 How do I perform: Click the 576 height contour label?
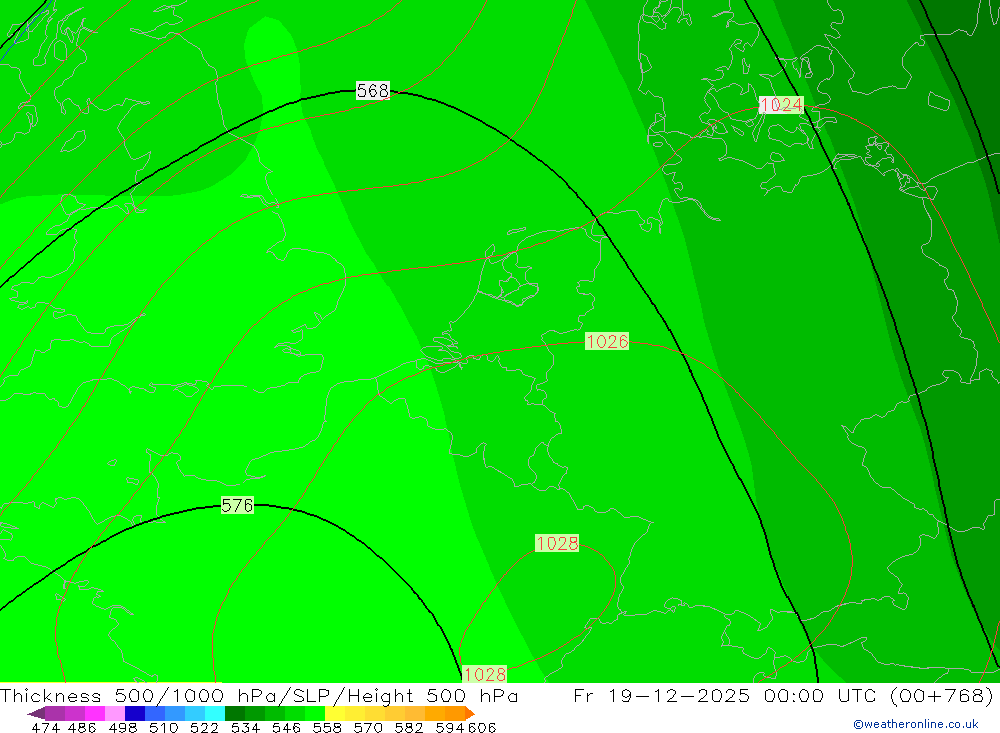(x=237, y=505)
